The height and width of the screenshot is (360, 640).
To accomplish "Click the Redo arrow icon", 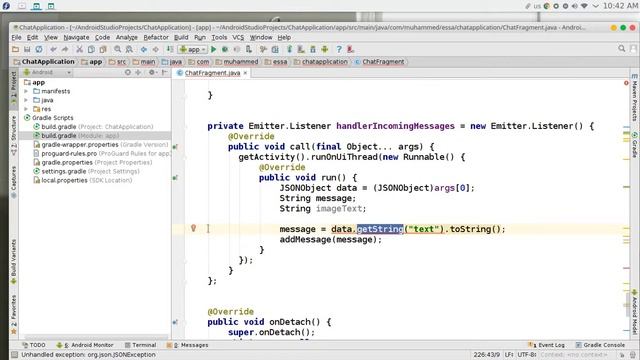I will pos(65,49).
